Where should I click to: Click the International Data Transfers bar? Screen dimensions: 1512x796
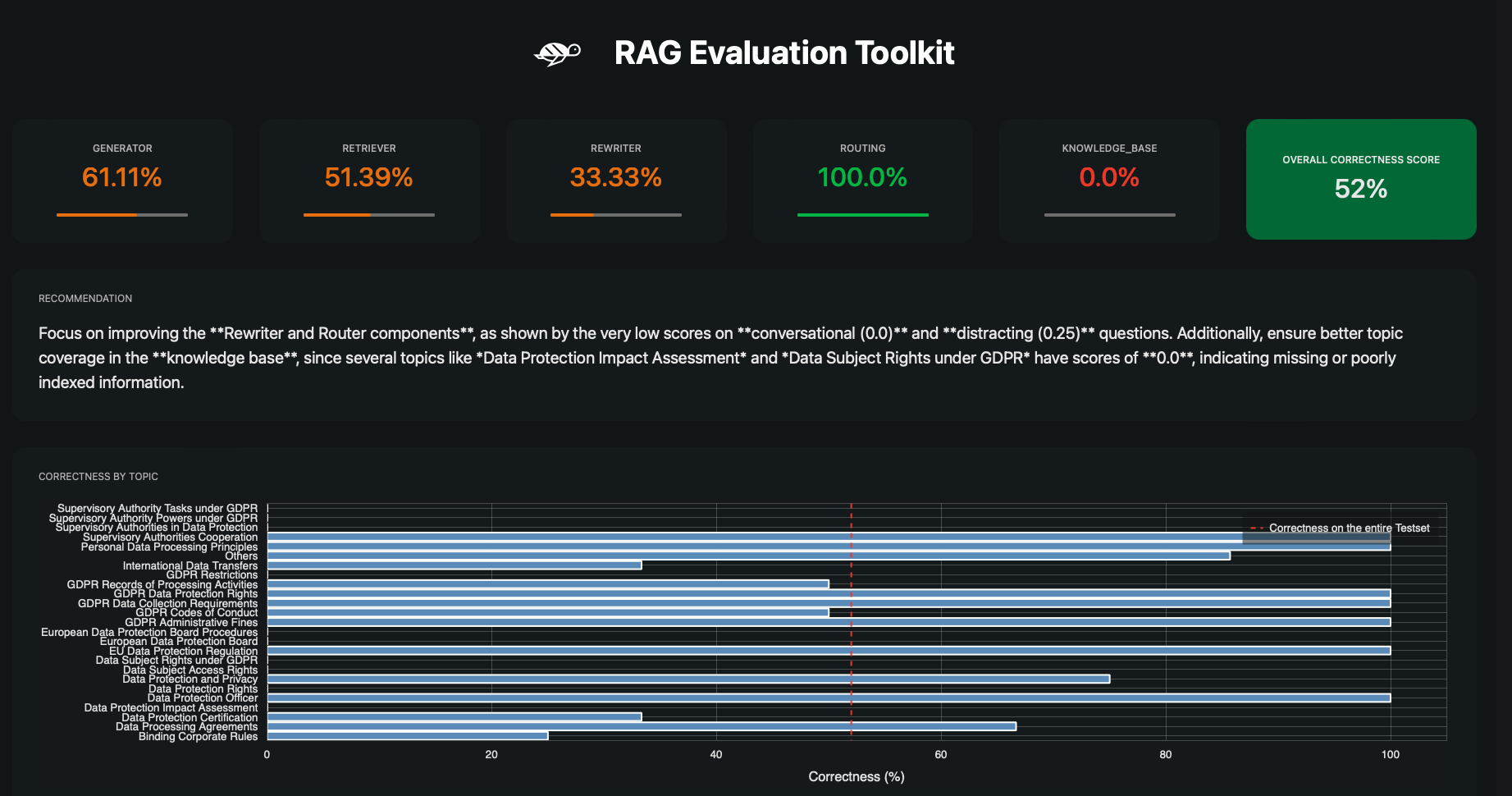pos(455,565)
